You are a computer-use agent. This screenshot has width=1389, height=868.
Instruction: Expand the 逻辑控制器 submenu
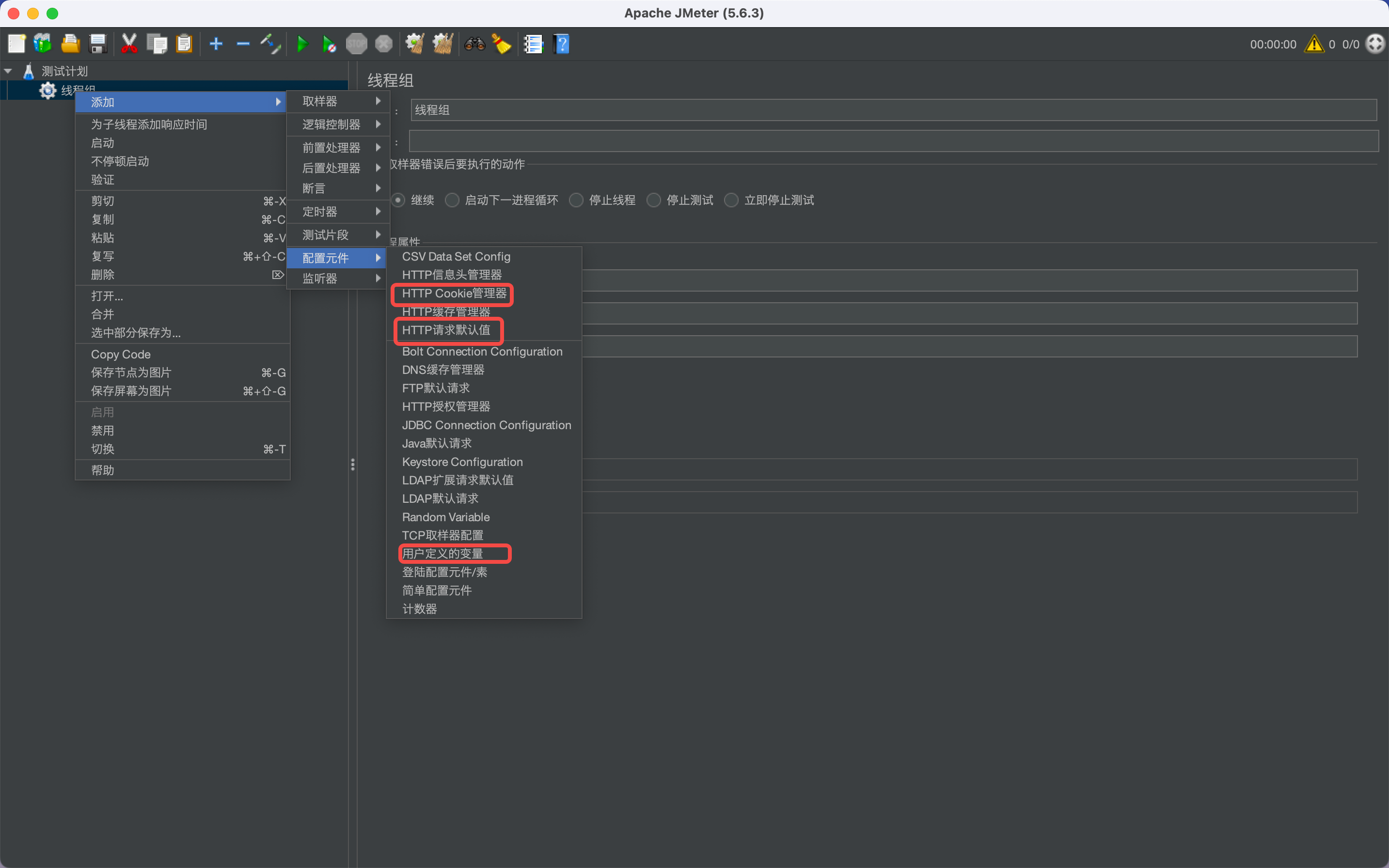(x=339, y=124)
